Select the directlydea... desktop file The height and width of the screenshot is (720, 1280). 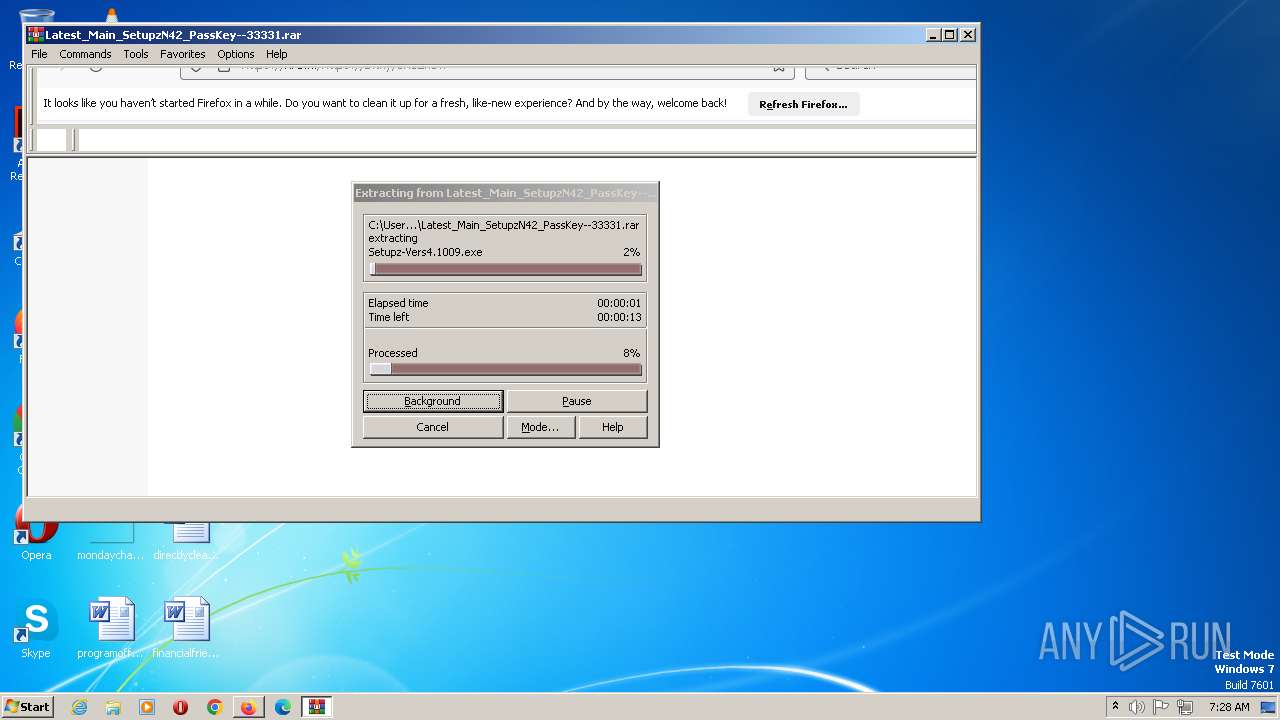(187, 542)
